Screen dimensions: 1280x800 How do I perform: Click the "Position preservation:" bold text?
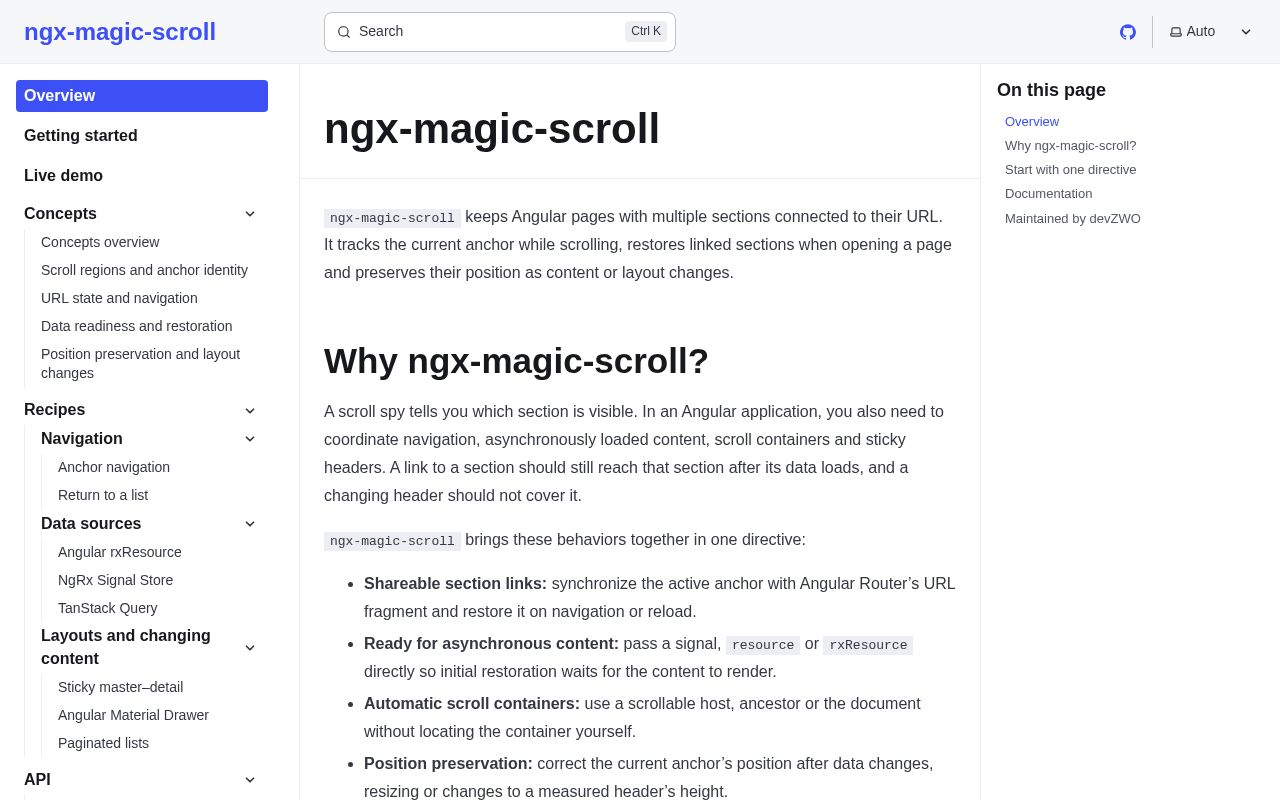click(448, 764)
